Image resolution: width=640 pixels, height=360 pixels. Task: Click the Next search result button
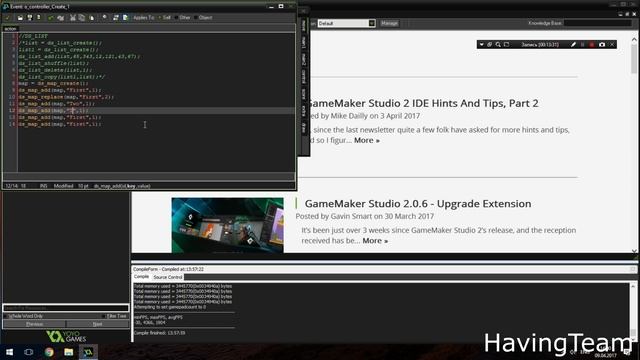[98, 324]
